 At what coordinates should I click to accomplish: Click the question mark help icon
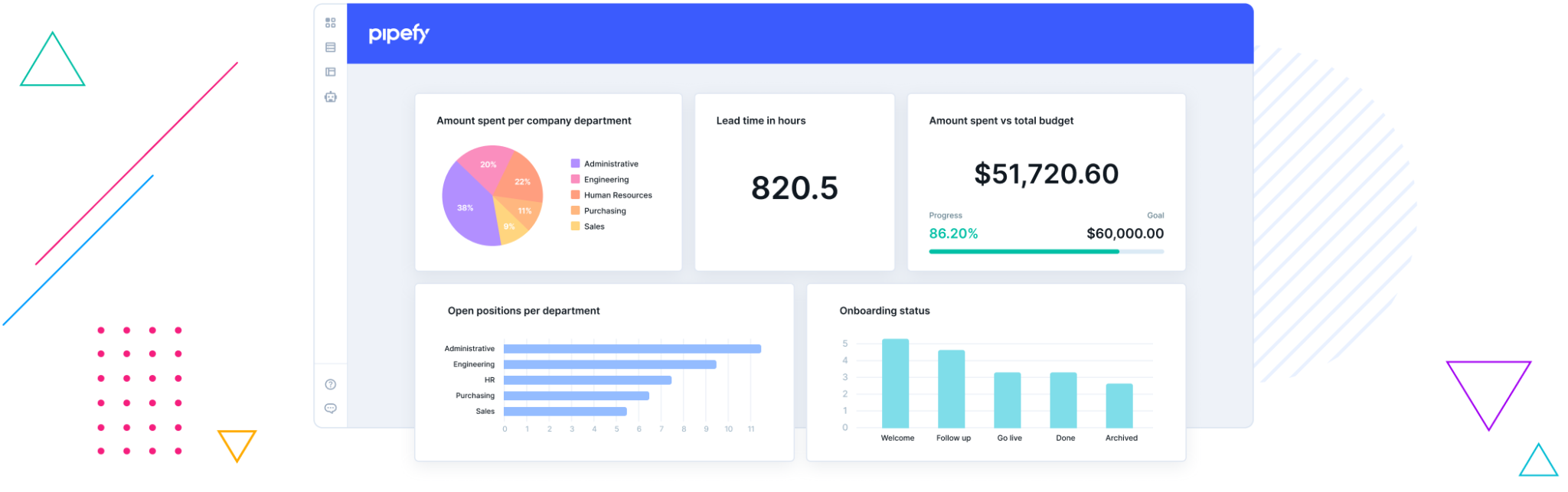330,384
